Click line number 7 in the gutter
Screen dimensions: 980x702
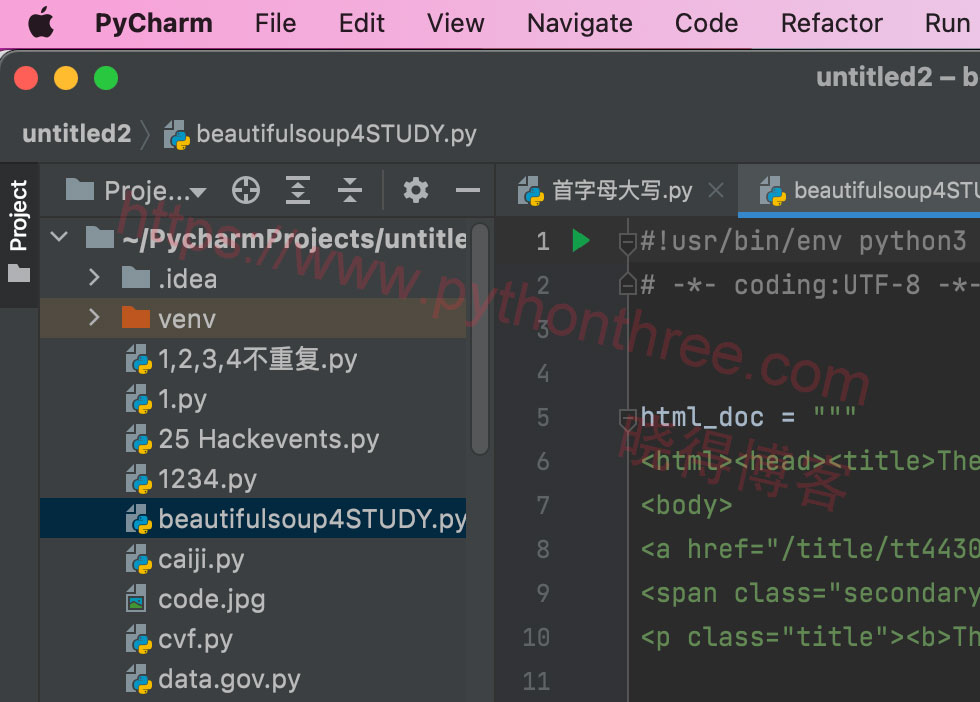pos(542,505)
